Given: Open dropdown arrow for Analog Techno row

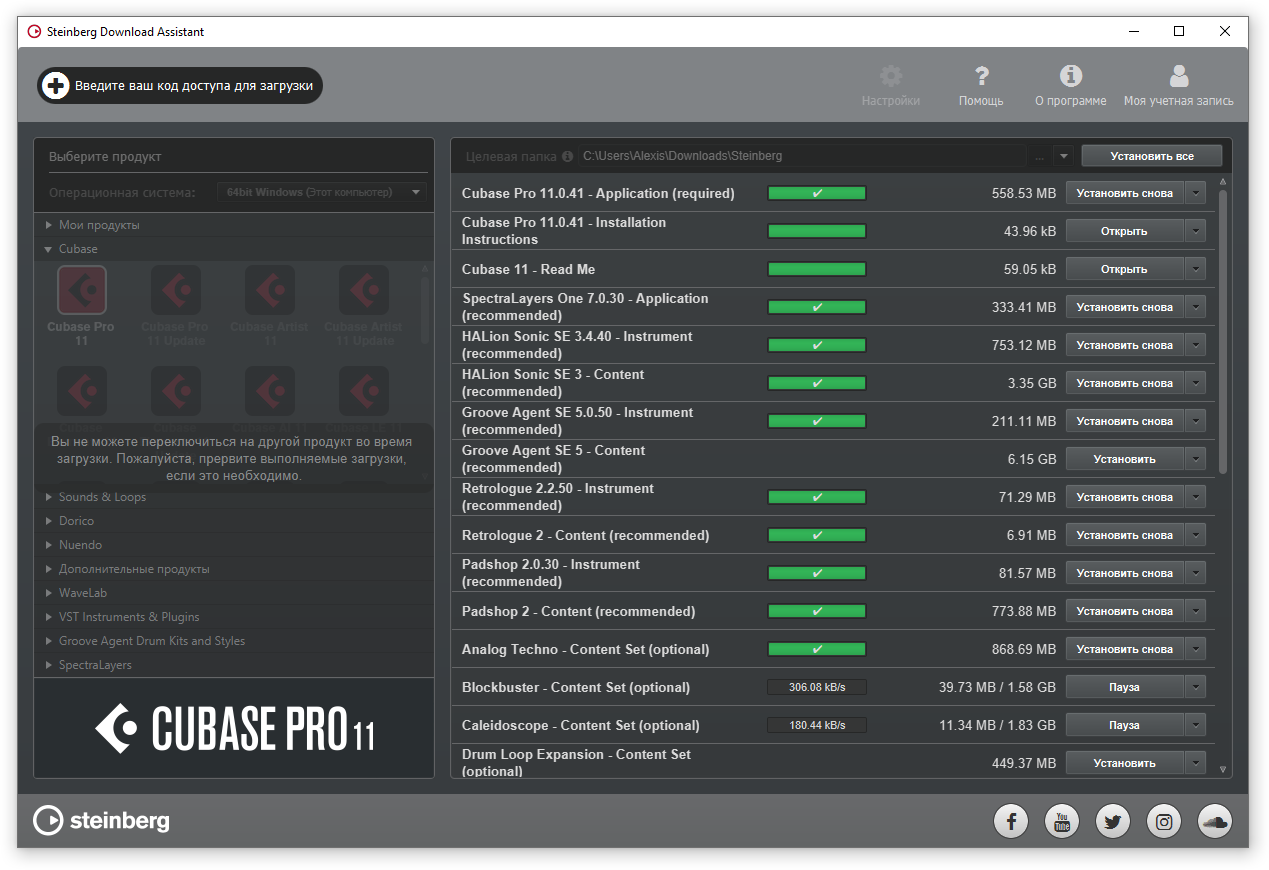Looking at the screenshot, I should click(x=1196, y=649).
